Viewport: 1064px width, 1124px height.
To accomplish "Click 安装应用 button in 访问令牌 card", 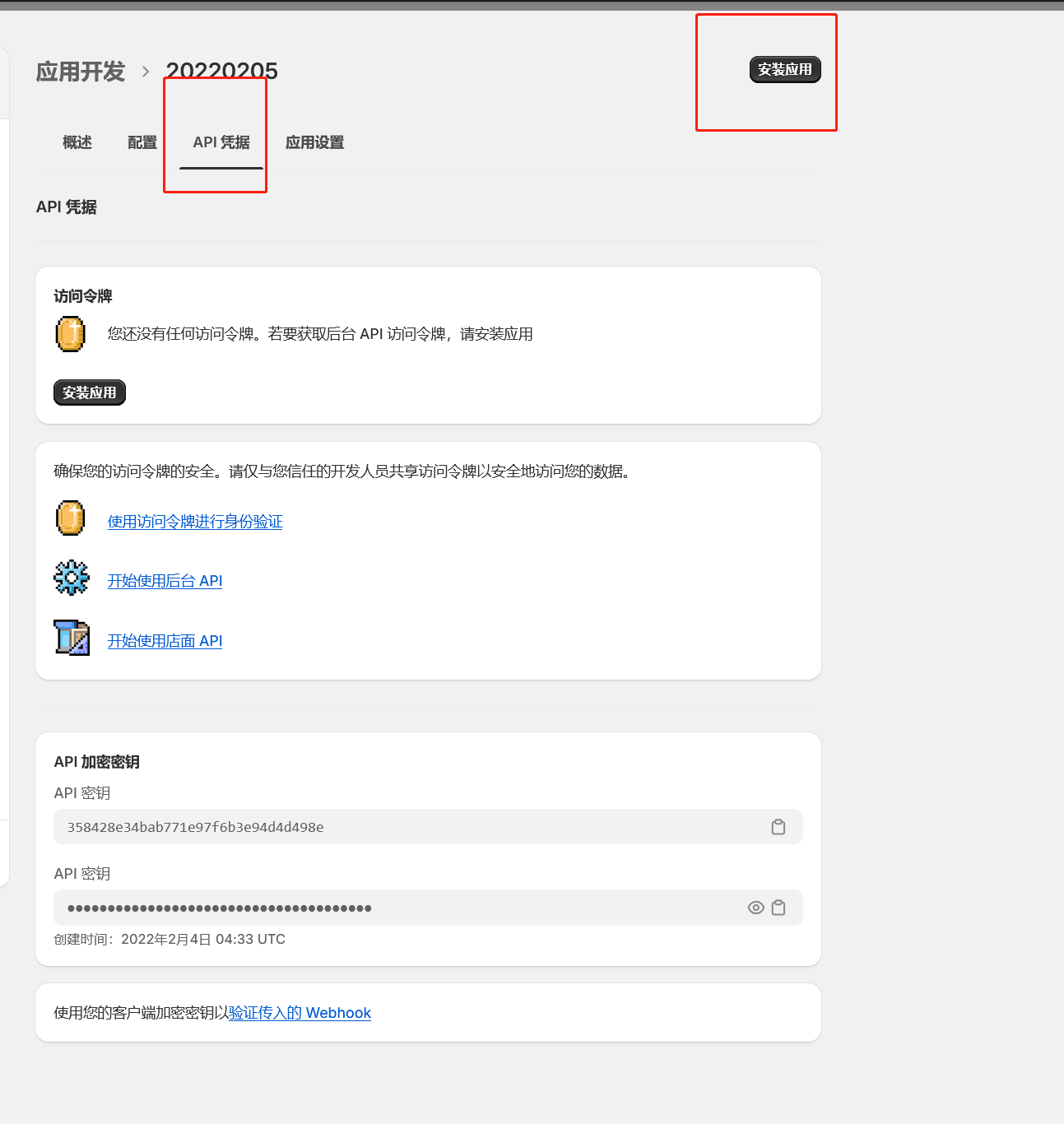I will pos(90,392).
